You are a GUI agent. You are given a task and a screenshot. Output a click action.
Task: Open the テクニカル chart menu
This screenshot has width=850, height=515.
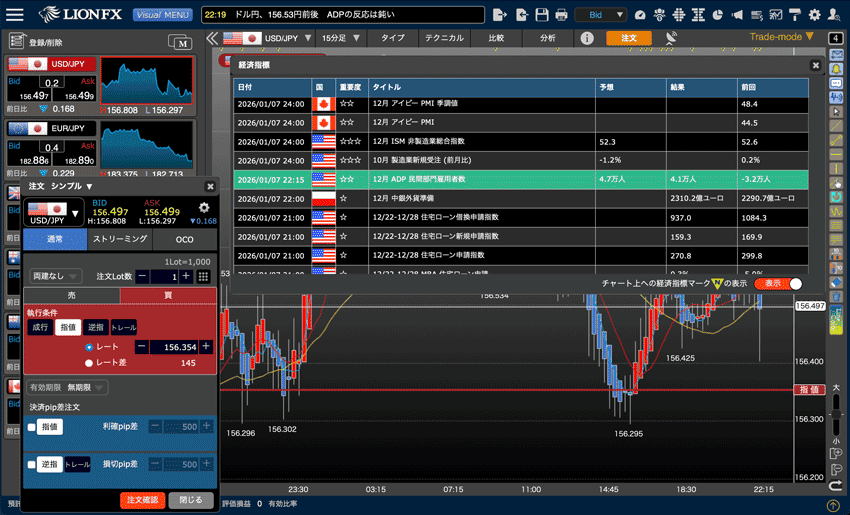[x=443, y=38]
